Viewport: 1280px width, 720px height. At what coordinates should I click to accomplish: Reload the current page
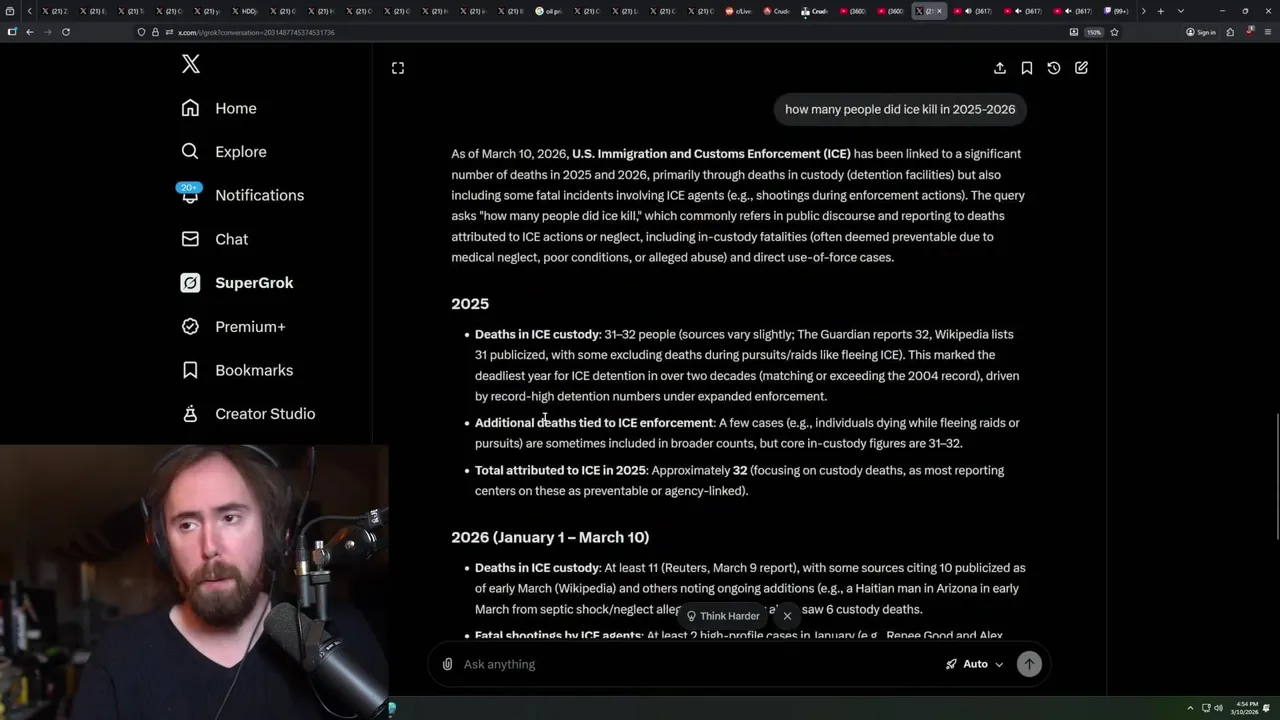click(x=66, y=32)
